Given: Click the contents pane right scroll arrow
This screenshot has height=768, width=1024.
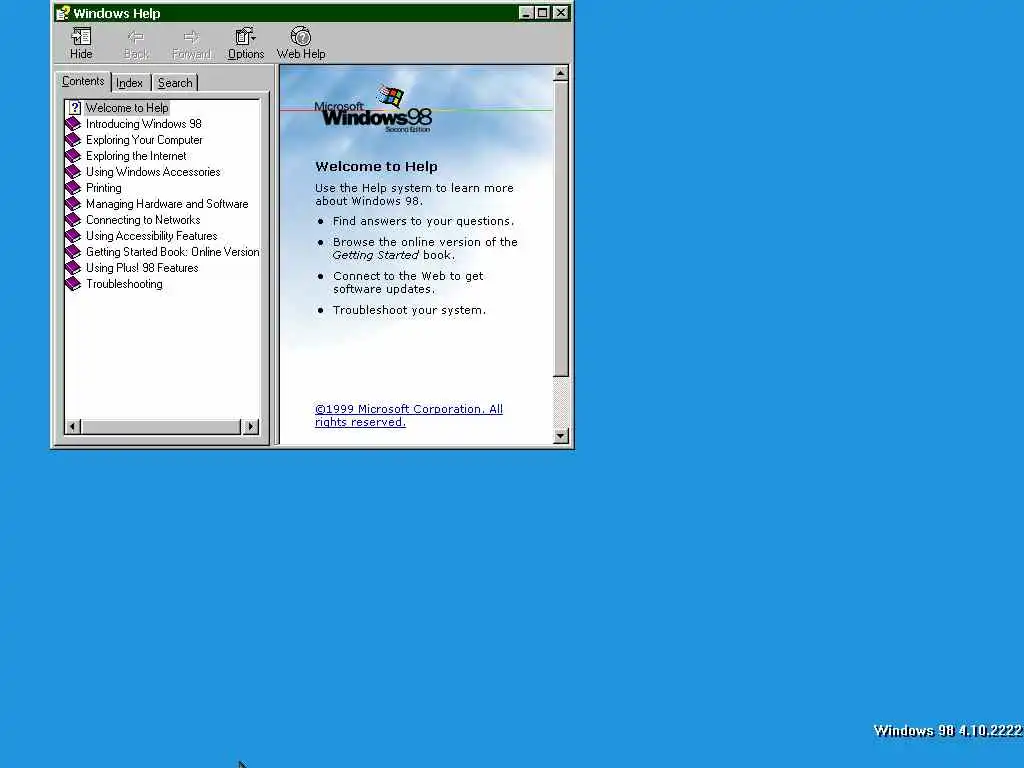Looking at the screenshot, I should pos(251,426).
